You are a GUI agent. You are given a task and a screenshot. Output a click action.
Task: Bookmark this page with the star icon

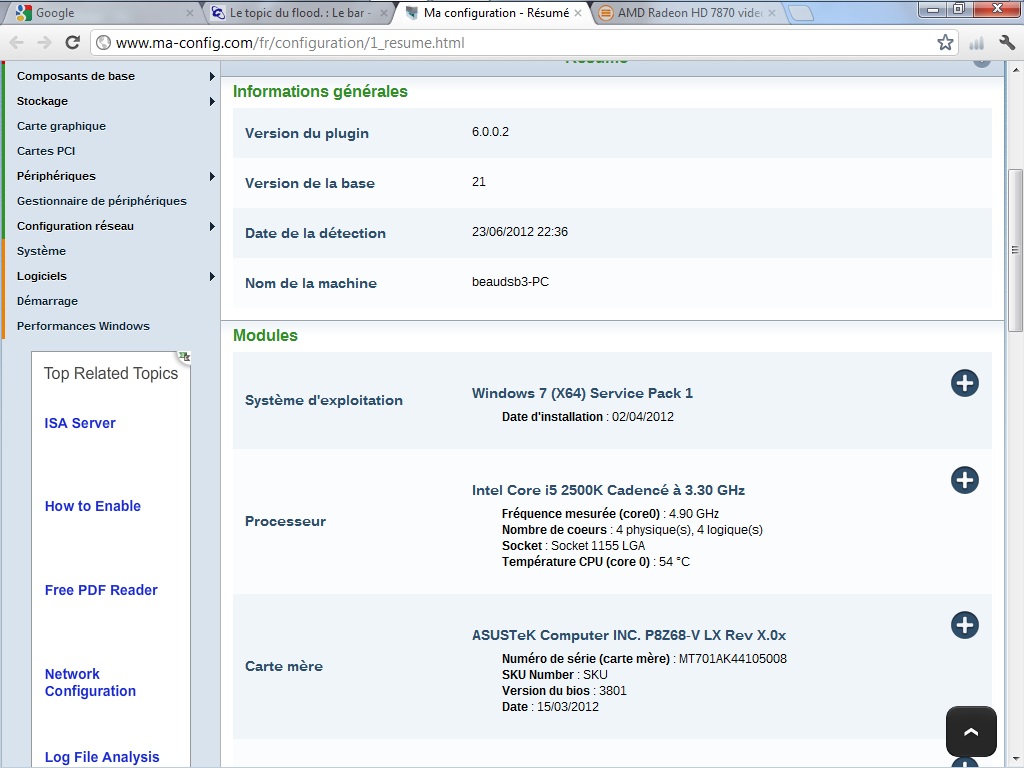pyautogui.click(x=945, y=43)
